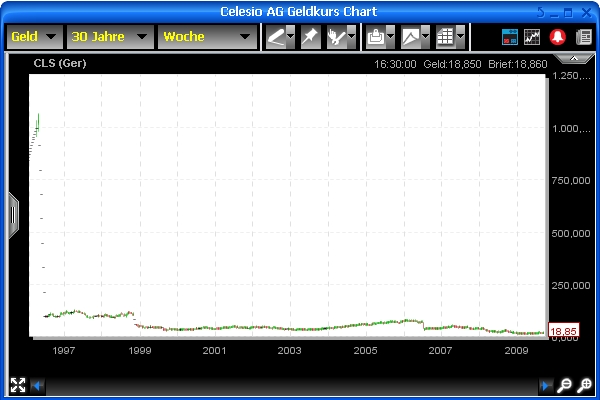Zoom out using the minus magnifier
Image resolution: width=600 pixels, height=400 pixels.
pos(565,385)
